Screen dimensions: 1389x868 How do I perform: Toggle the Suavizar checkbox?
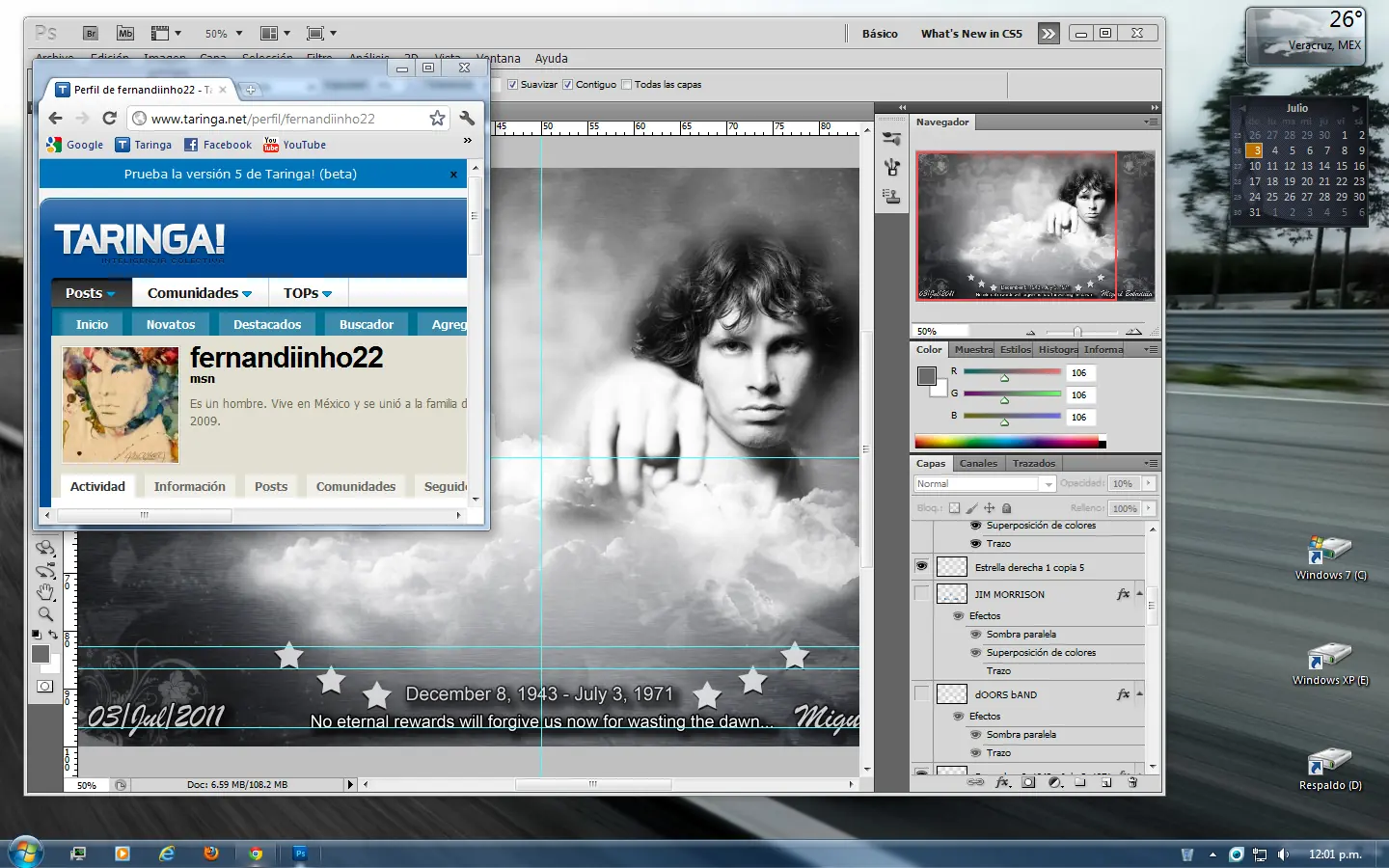(513, 85)
